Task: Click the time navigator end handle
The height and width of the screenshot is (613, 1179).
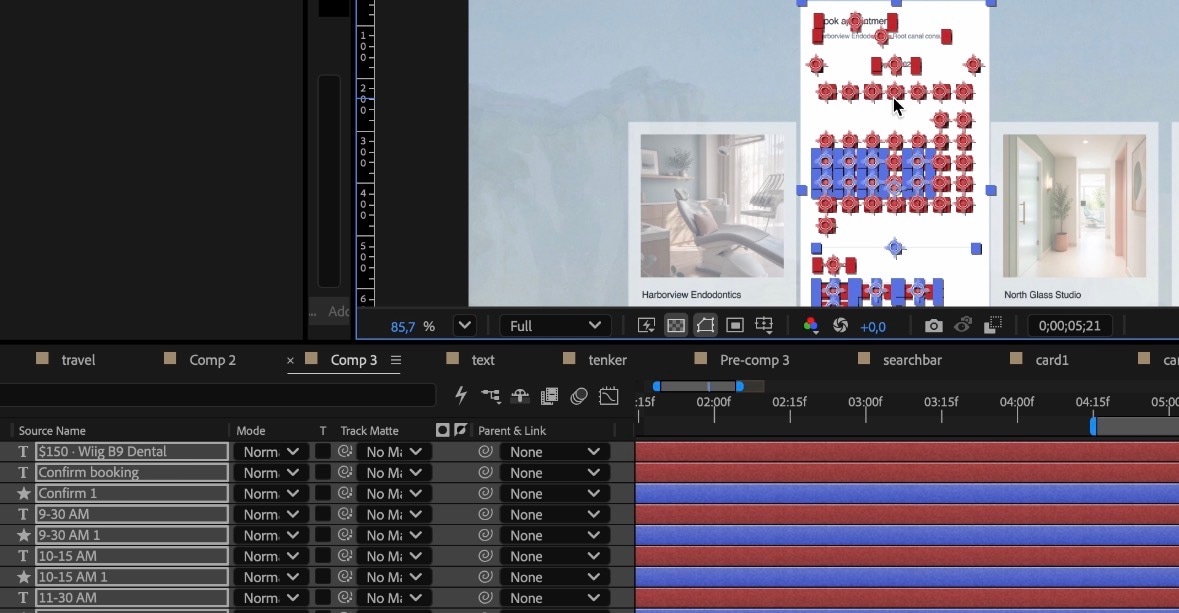Action: pyautogui.click(x=740, y=386)
